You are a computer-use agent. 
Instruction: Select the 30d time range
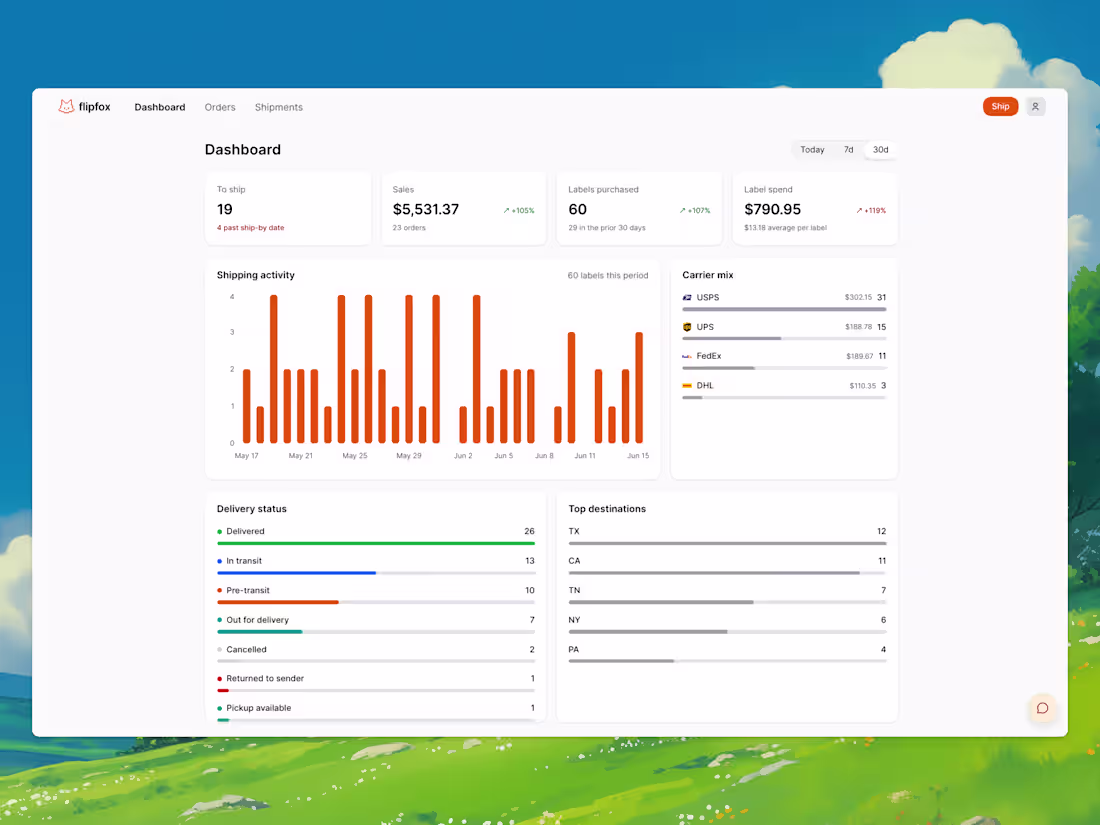coord(880,149)
